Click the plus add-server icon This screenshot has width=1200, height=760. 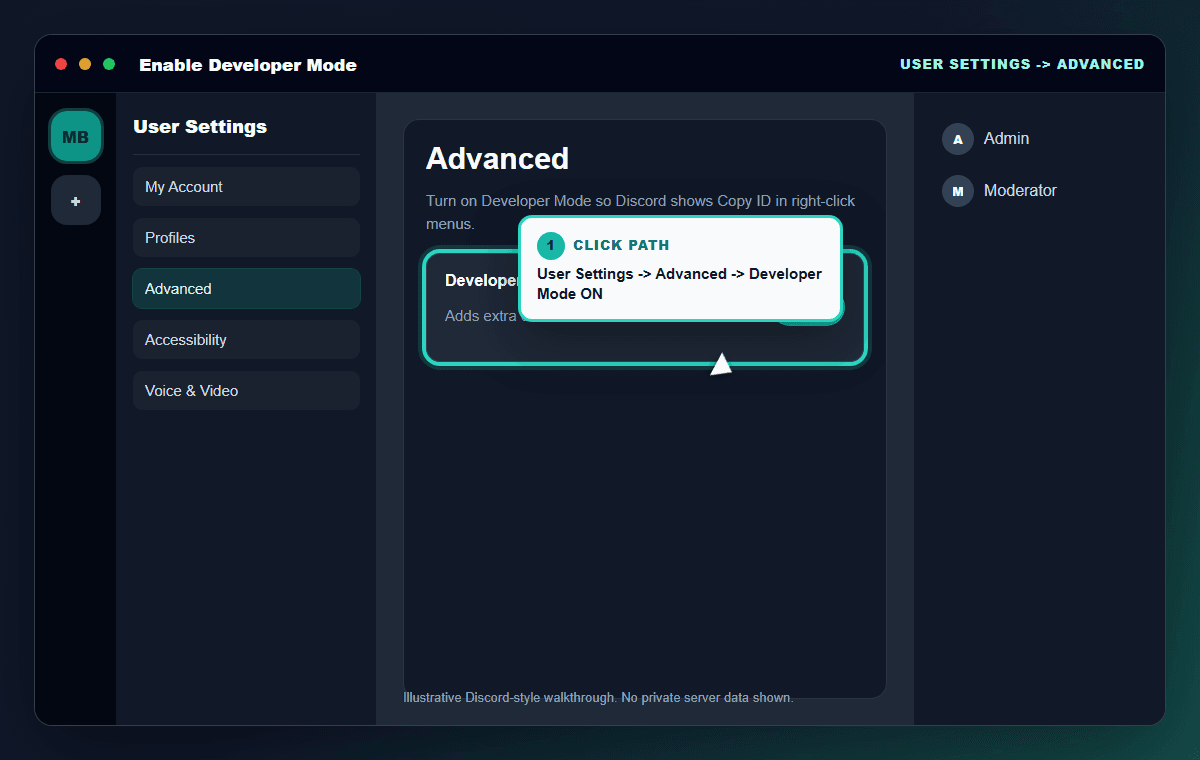(76, 200)
